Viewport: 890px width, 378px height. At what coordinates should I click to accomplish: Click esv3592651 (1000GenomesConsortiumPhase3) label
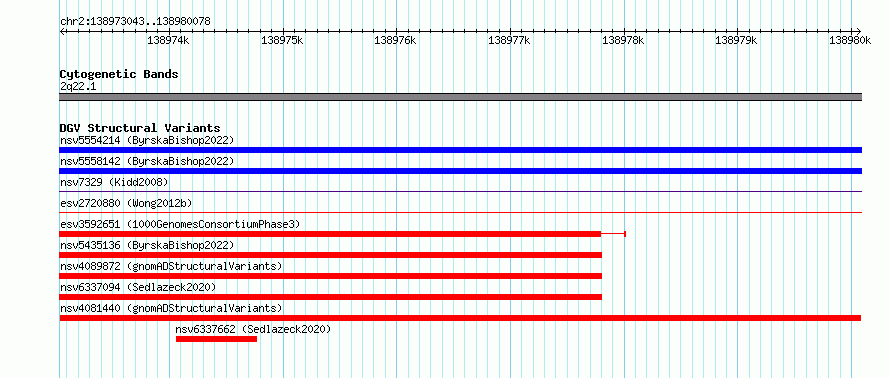[x=180, y=224]
